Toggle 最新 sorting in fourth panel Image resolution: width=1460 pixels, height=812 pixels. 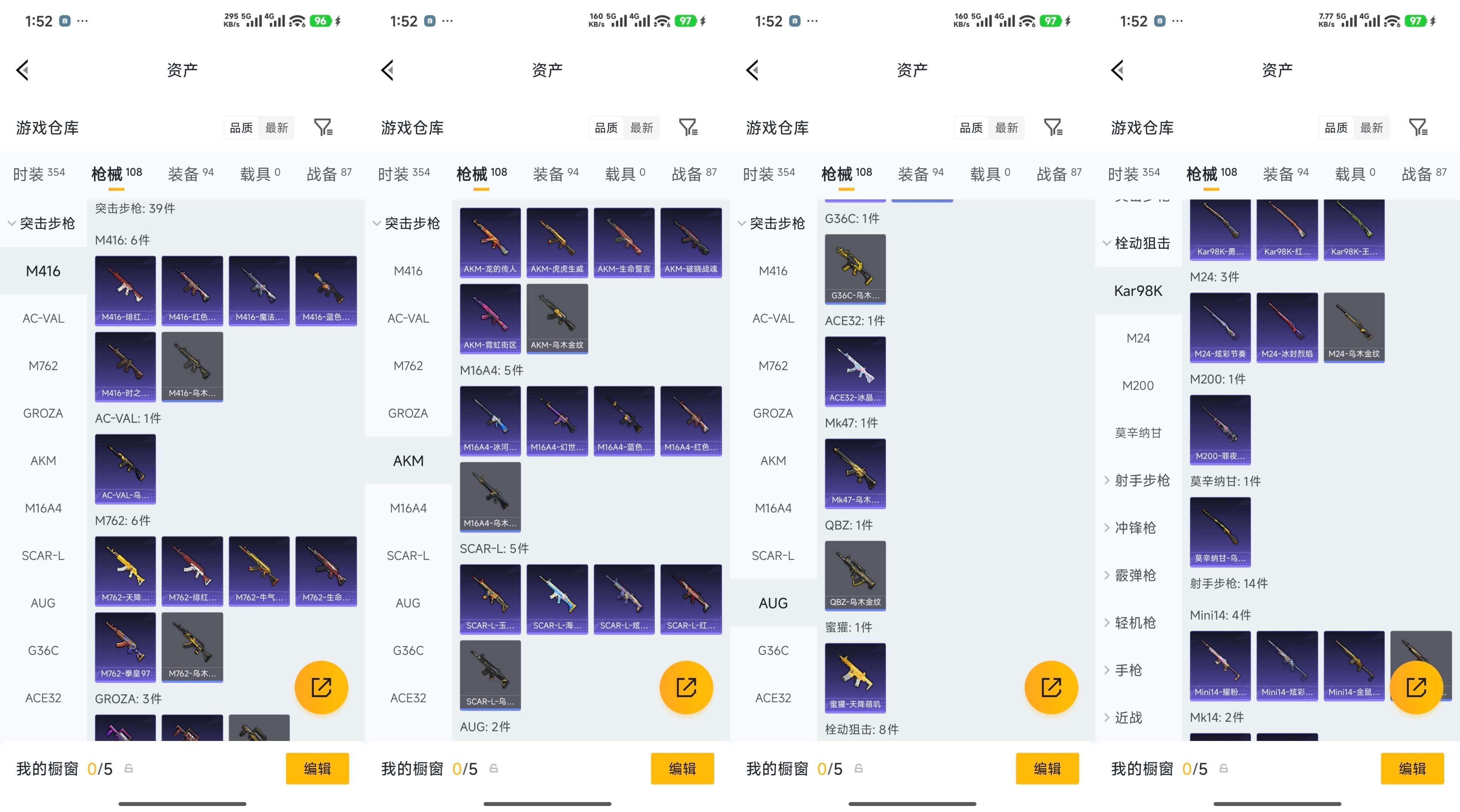click(x=1372, y=128)
